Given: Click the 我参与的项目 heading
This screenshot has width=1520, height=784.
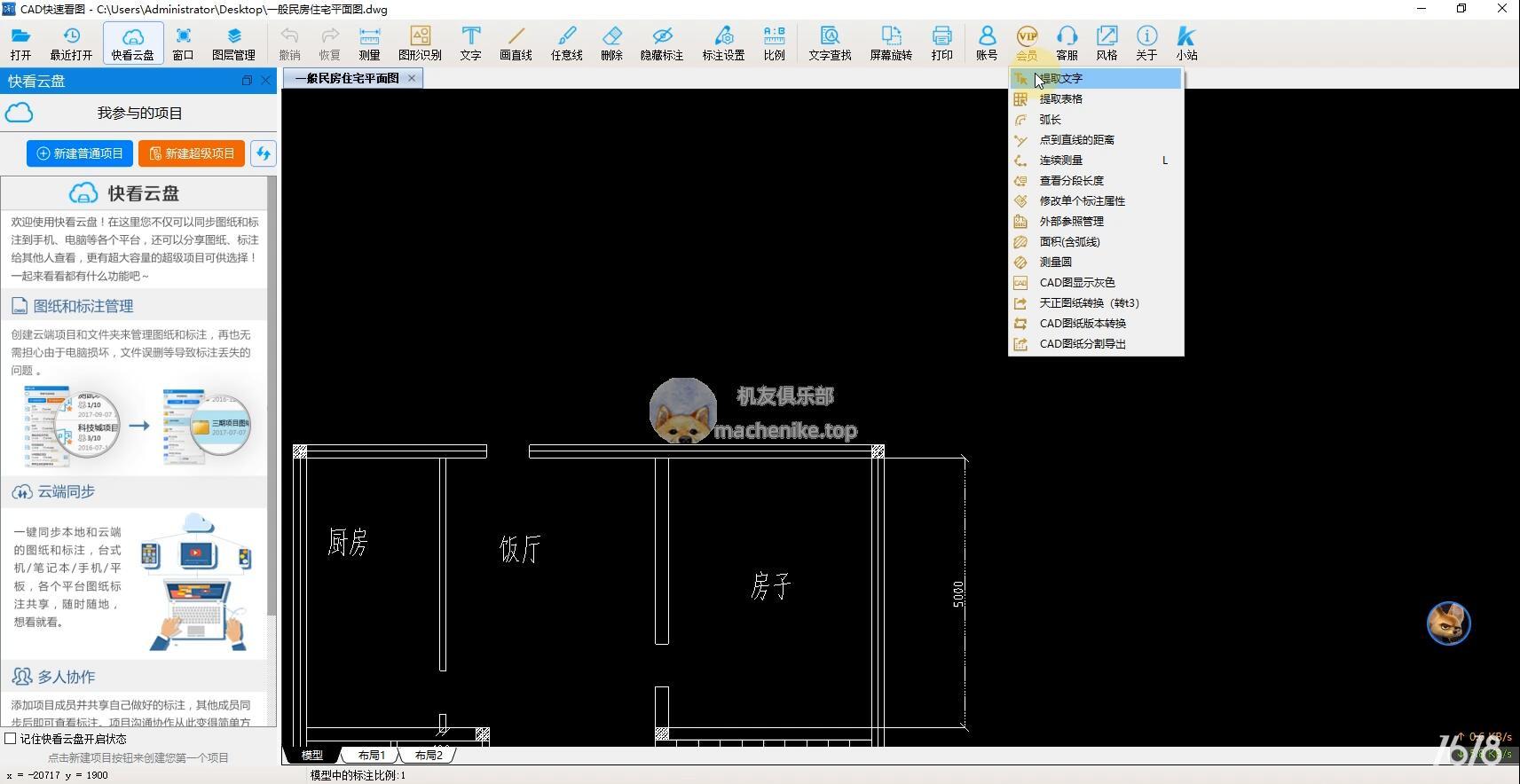Looking at the screenshot, I should 139,114.
